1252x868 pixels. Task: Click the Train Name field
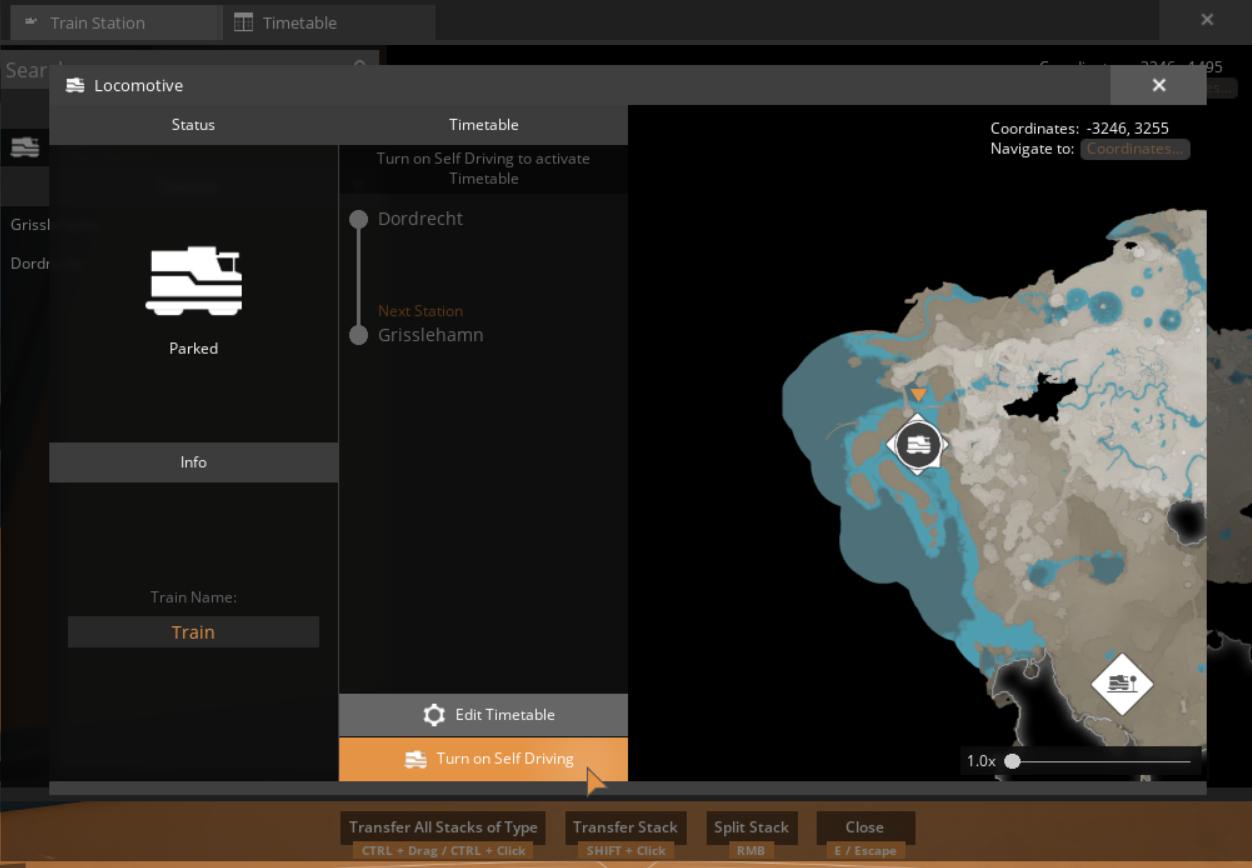click(x=193, y=632)
